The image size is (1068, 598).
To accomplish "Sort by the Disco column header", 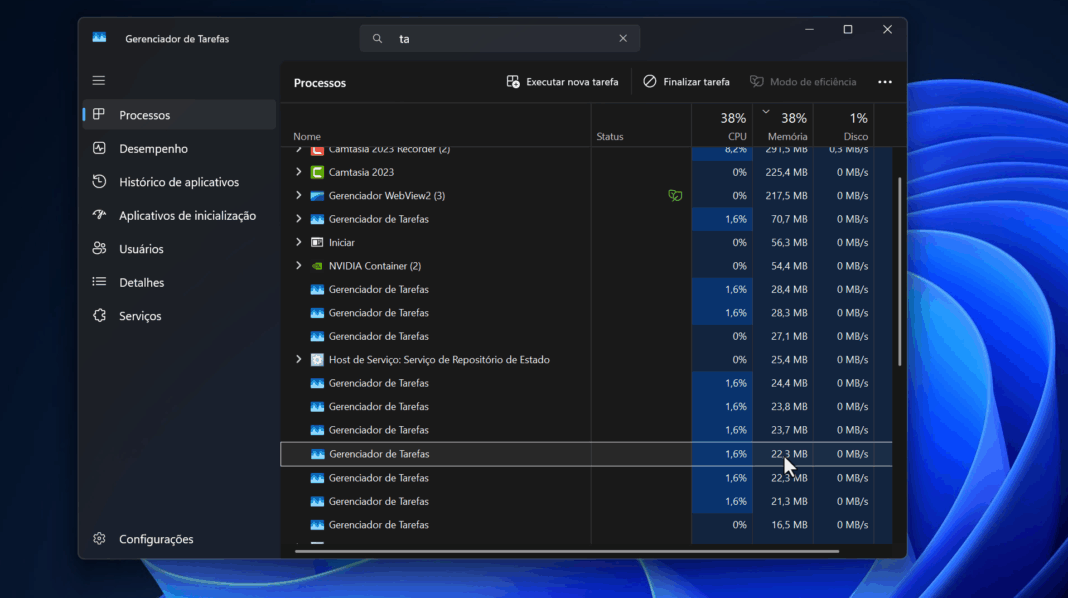I will [844, 125].
